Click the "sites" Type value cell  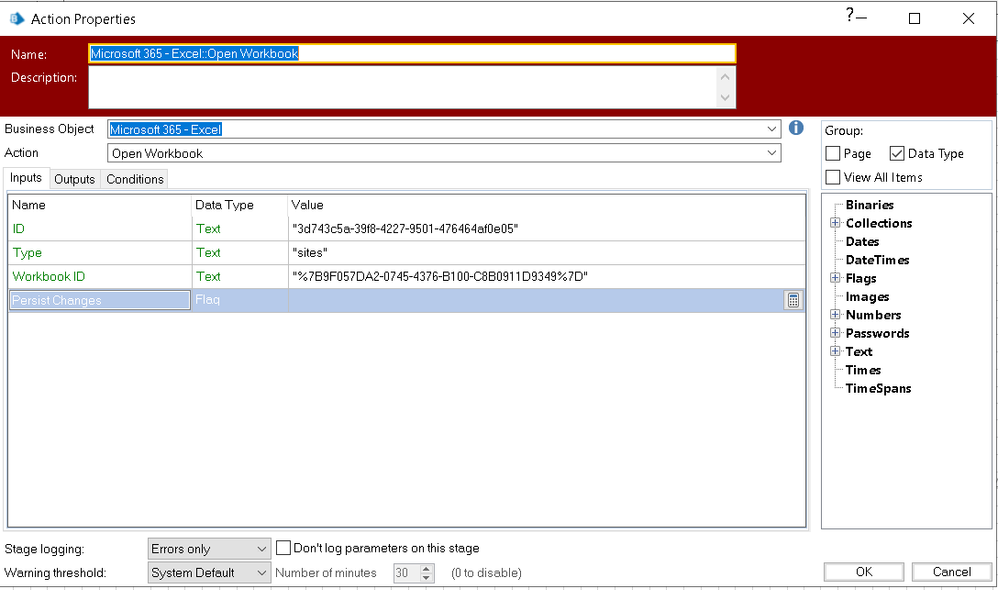pyautogui.click(x=547, y=253)
